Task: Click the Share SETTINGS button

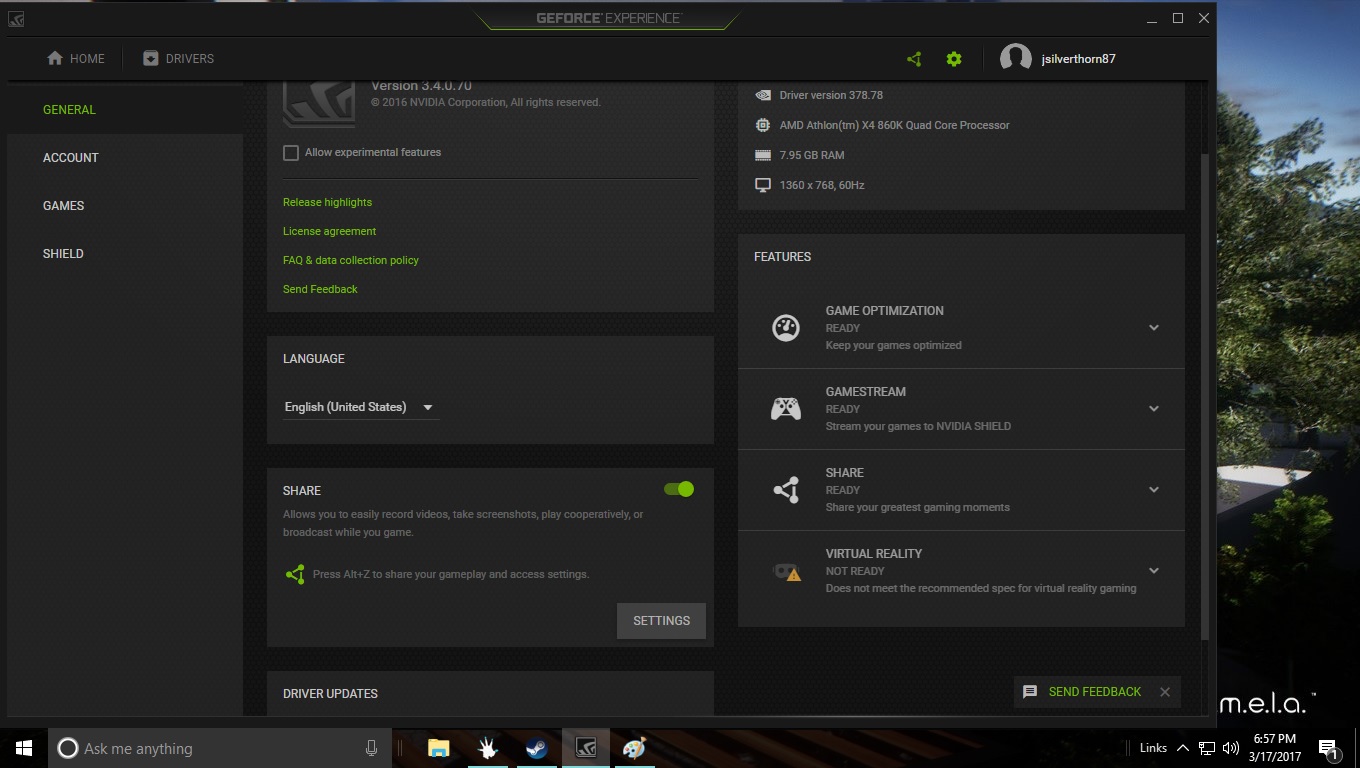Action: tap(661, 621)
